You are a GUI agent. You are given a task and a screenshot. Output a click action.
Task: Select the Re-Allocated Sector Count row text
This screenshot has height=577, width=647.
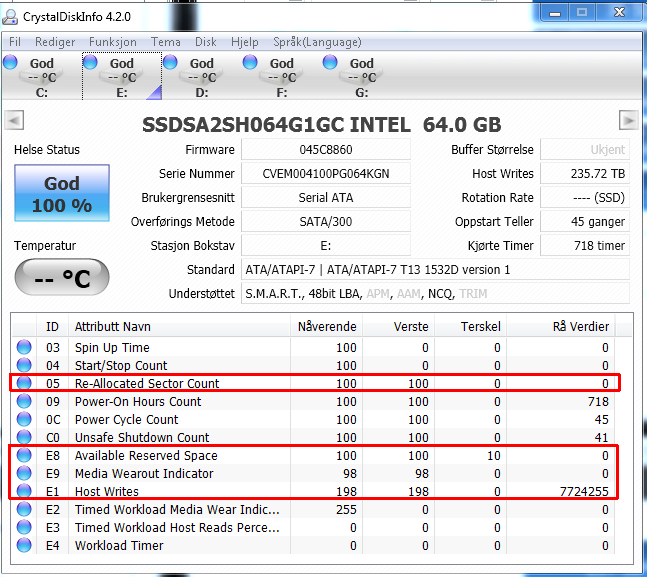[147, 383]
